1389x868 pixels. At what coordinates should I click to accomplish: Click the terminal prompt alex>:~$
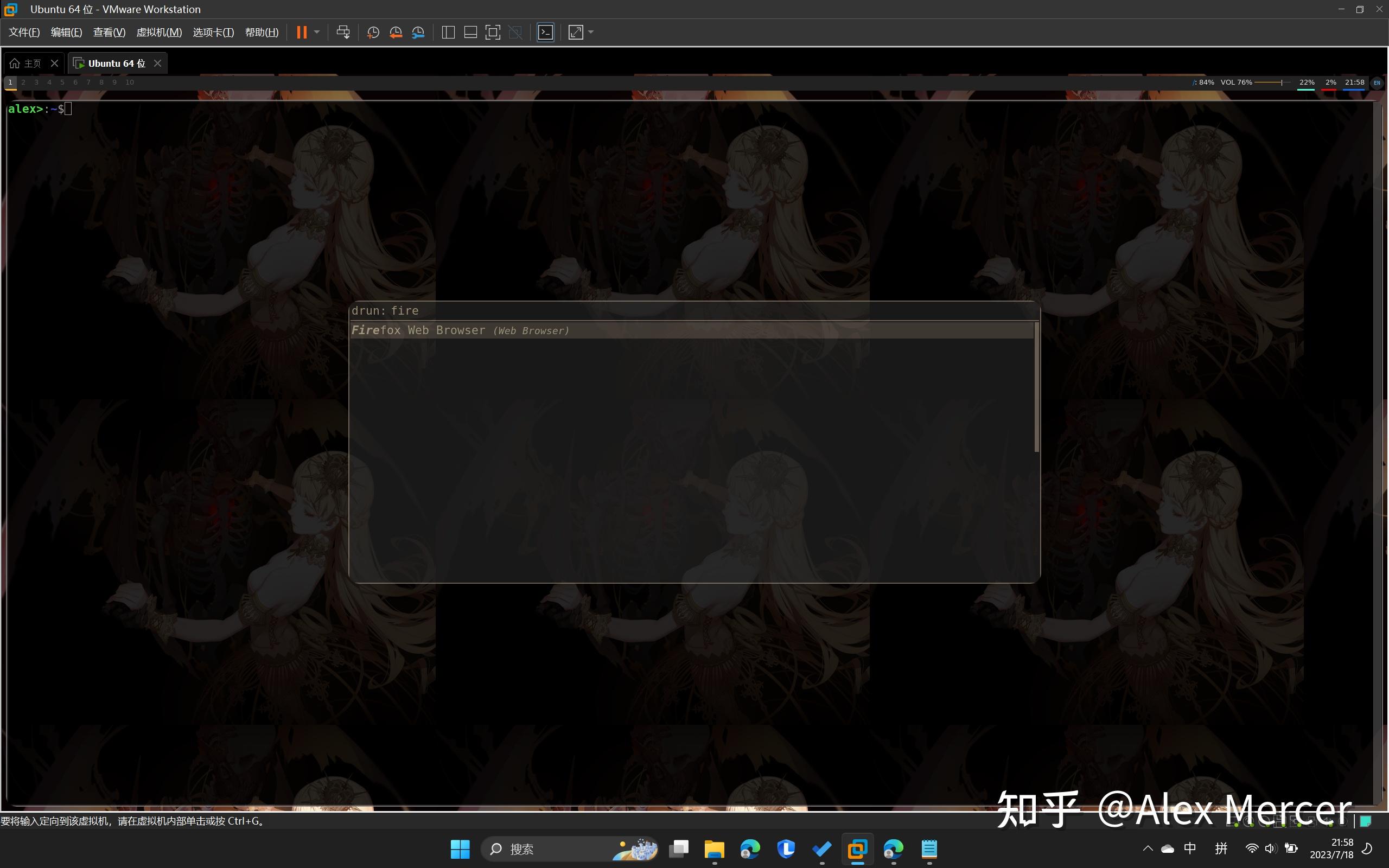point(36,108)
